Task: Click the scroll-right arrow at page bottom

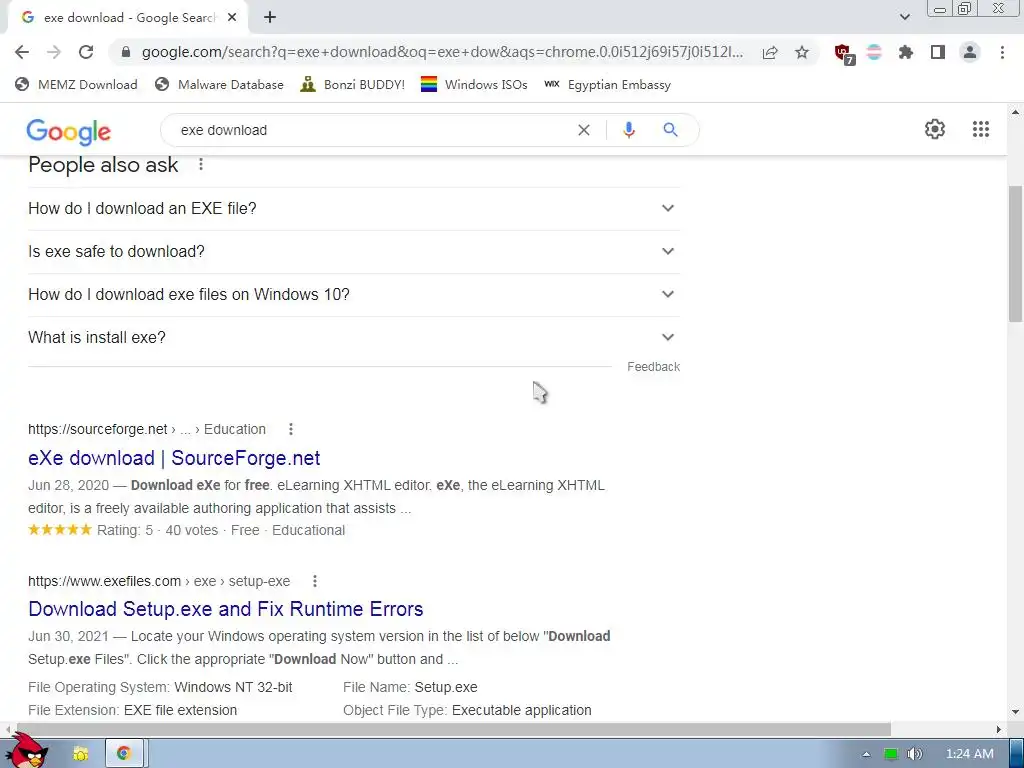Action: coord(999,729)
